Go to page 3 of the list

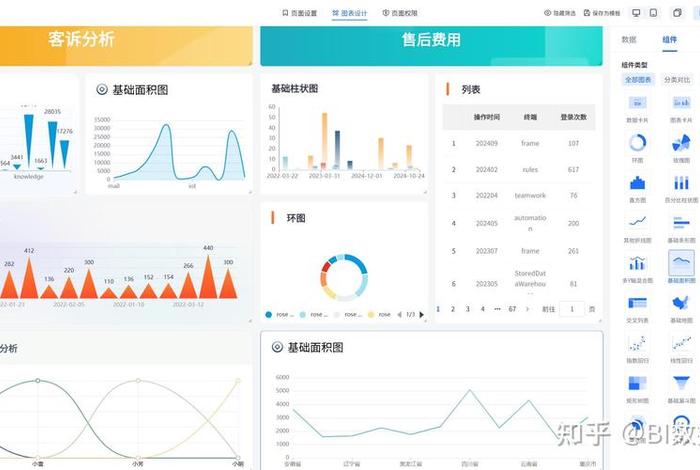click(467, 309)
